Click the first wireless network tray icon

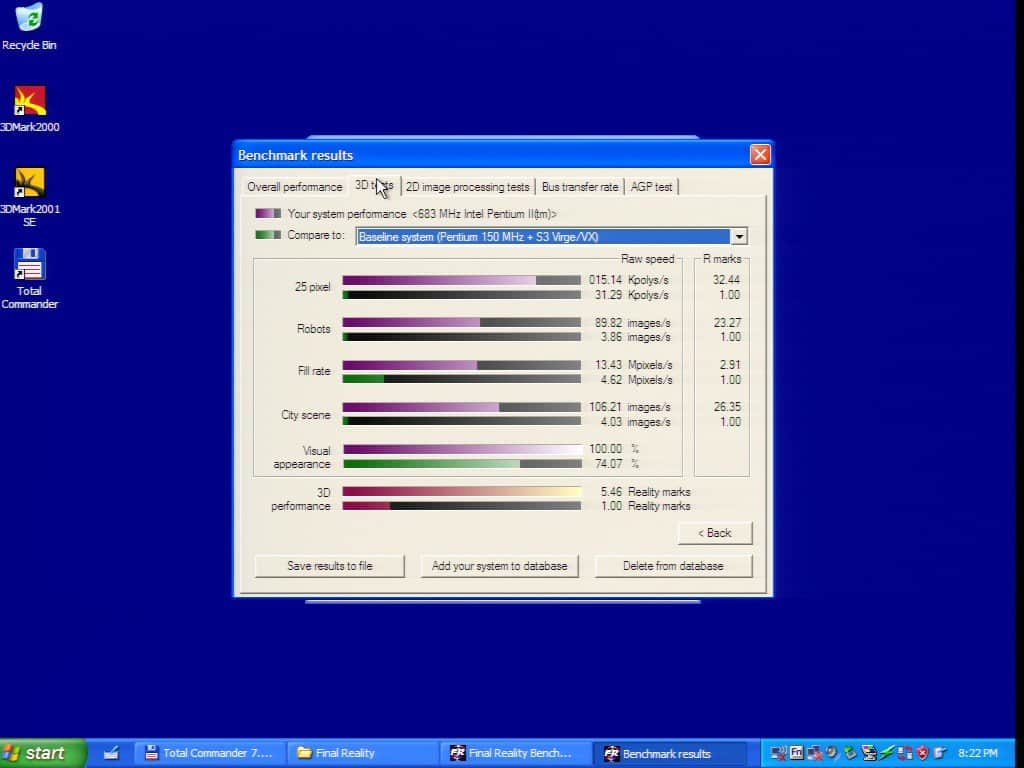click(x=778, y=753)
